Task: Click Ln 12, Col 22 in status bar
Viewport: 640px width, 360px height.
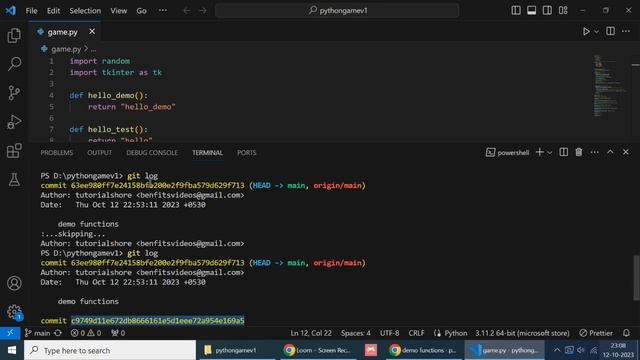Action: coord(311,333)
